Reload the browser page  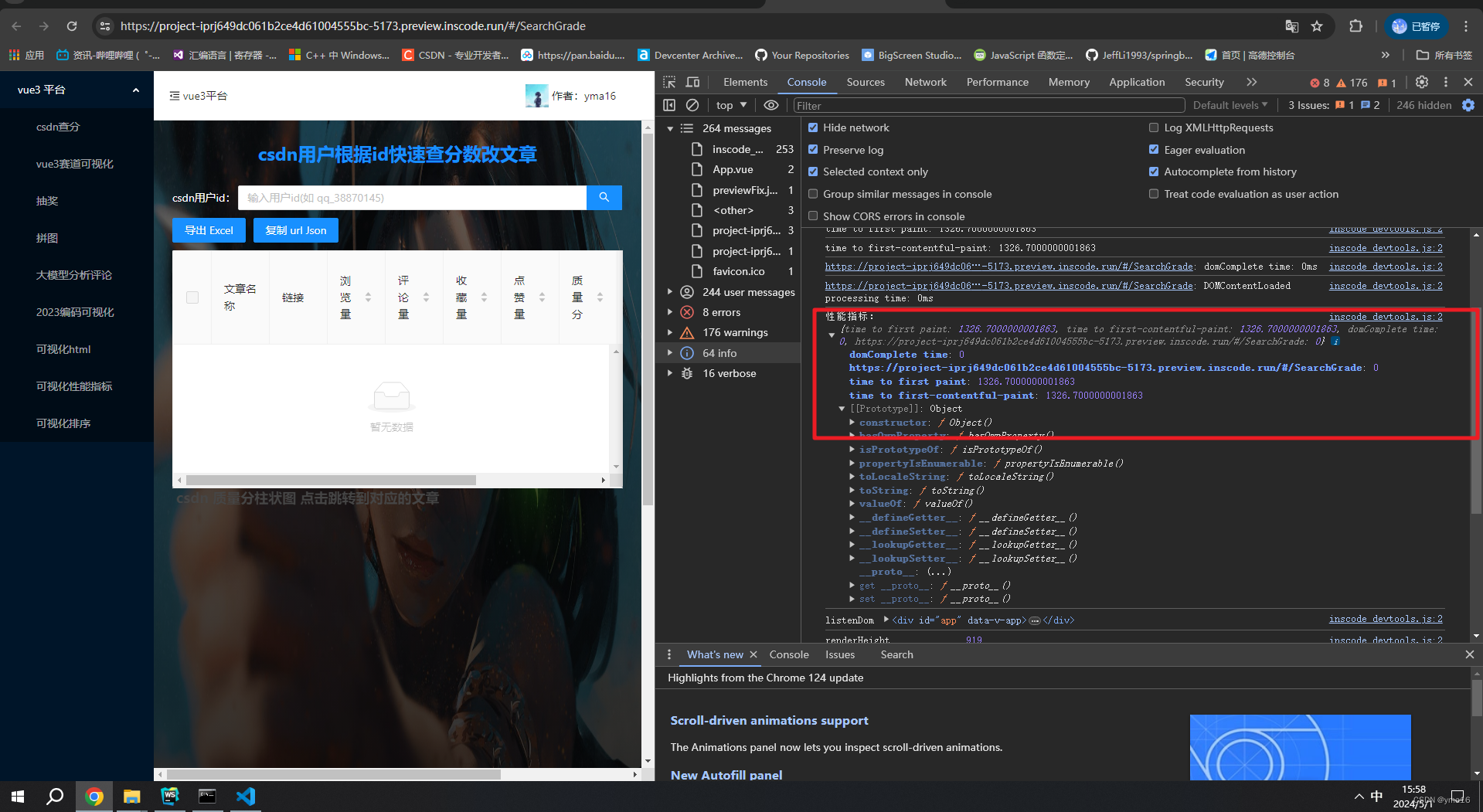tap(72, 26)
